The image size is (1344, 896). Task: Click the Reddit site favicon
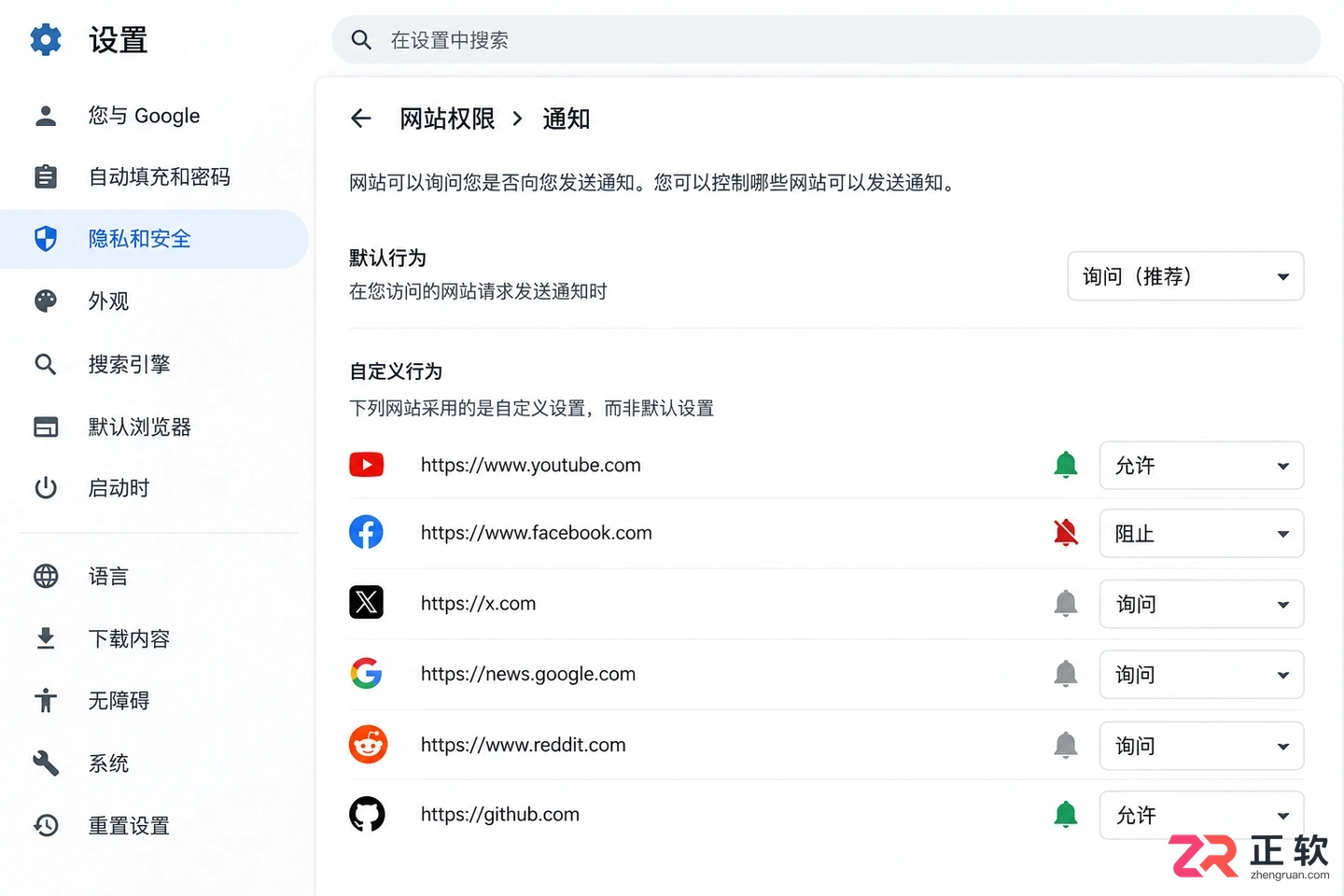pos(368,744)
